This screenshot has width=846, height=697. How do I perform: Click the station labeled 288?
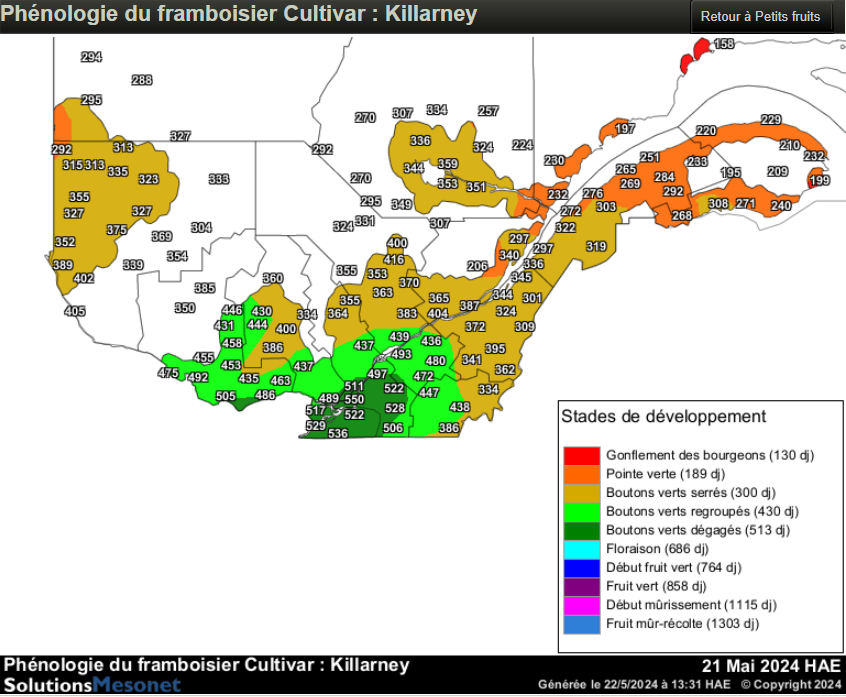click(x=142, y=81)
